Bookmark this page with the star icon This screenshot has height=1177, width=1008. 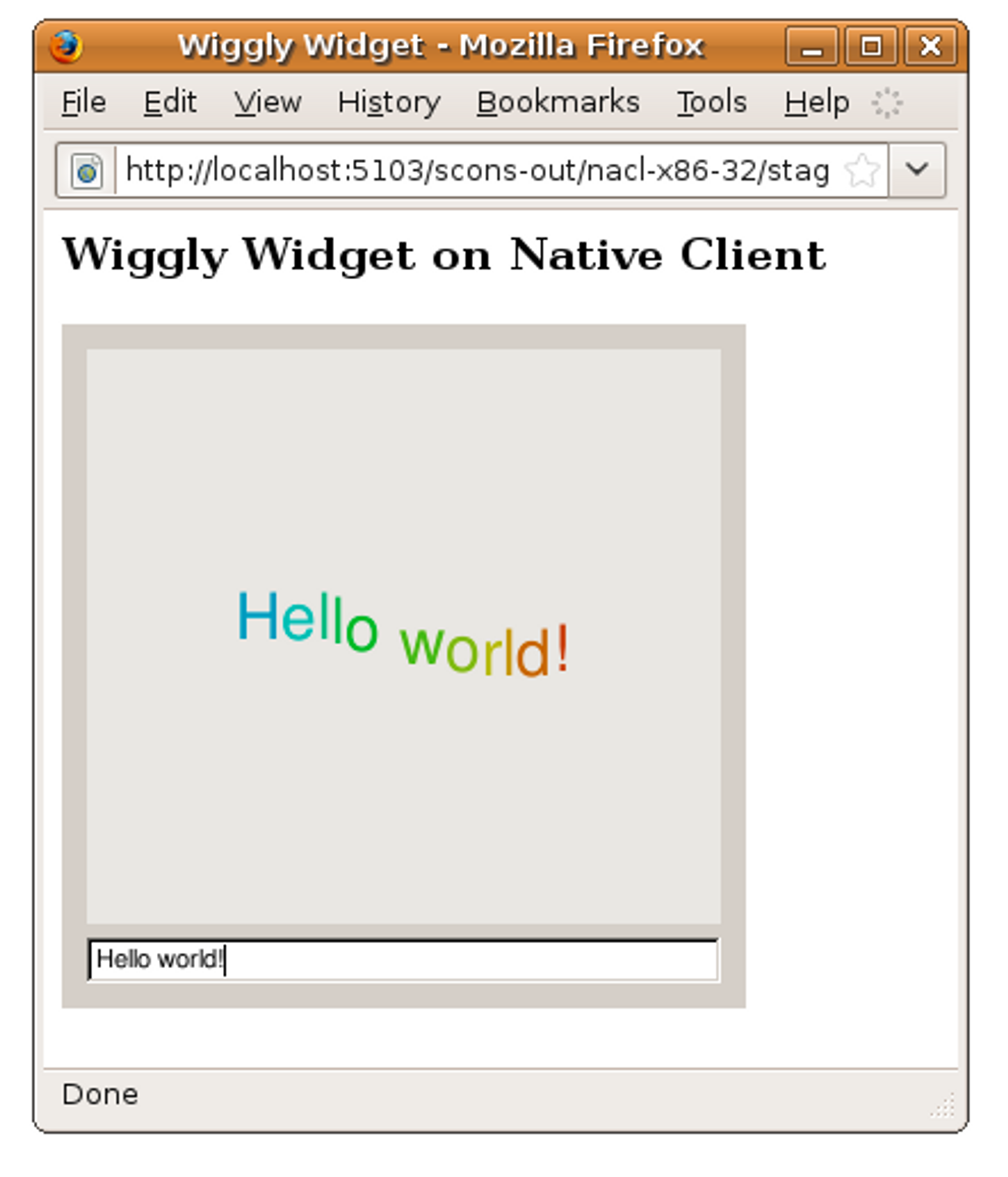coord(861,170)
